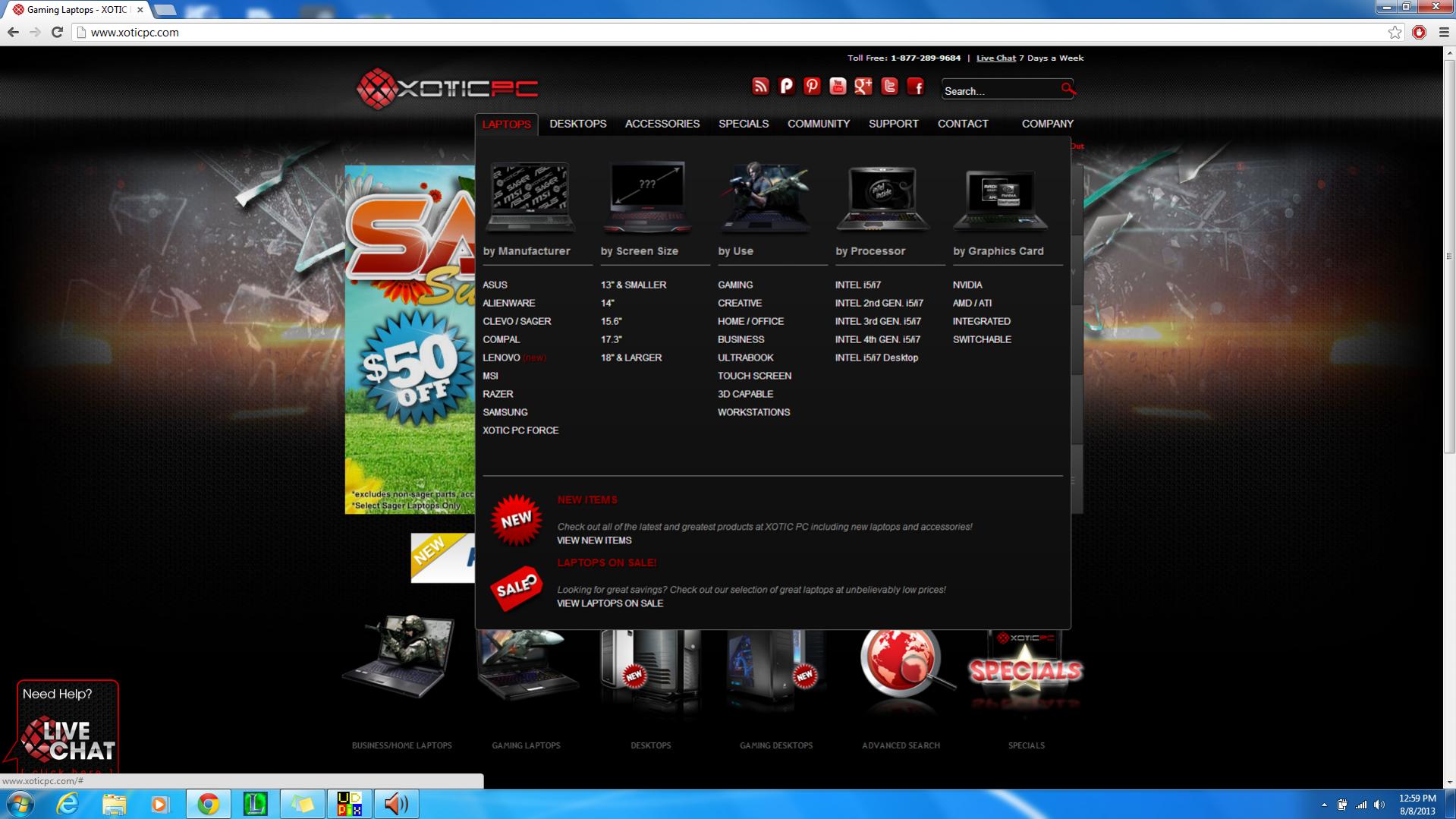The height and width of the screenshot is (819, 1456).
Task: Select NVIDIA under by Graphics Card
Action: [x=967, y=285]
